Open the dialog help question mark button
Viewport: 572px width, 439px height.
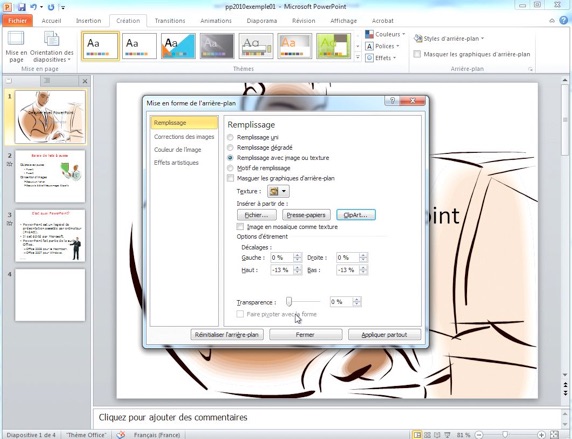point(392,101)
